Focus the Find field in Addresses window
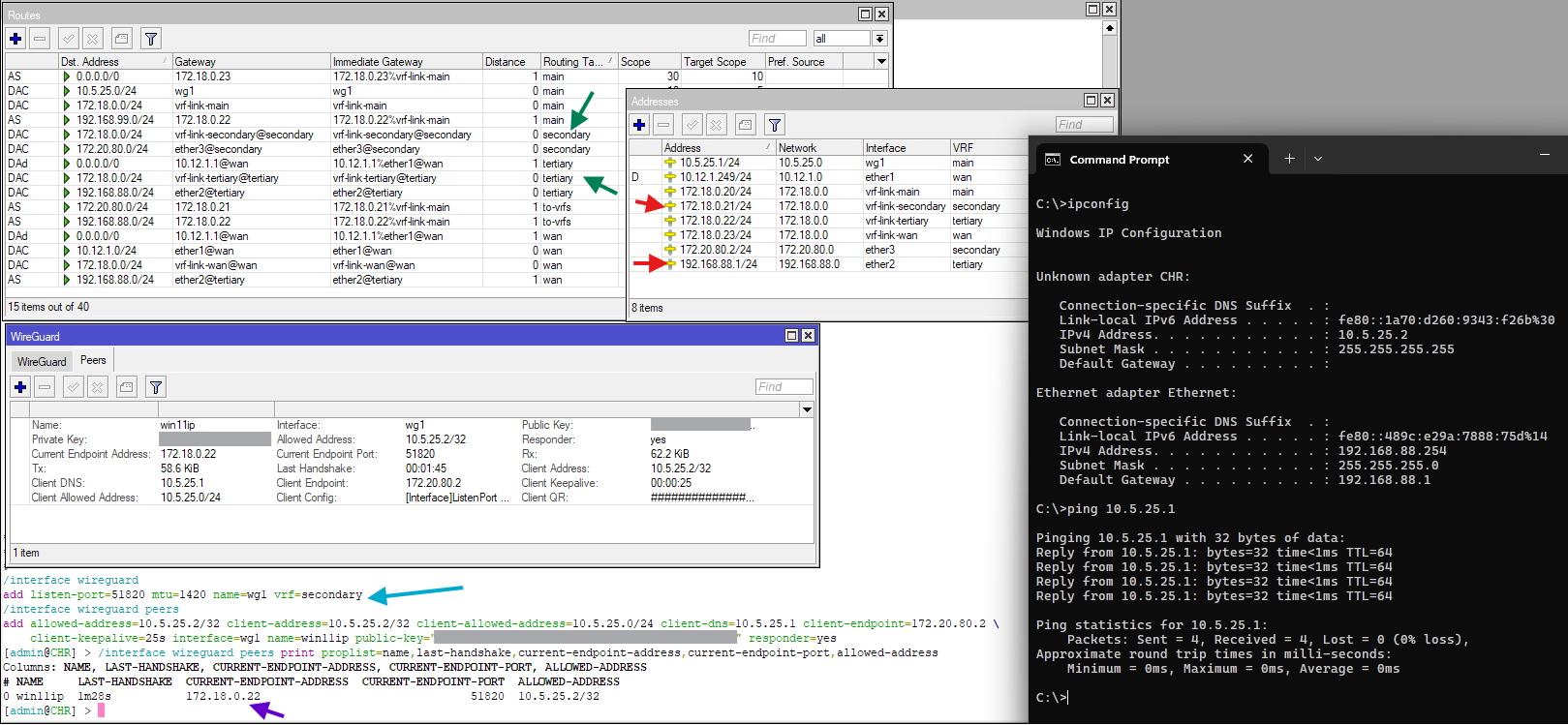 point(1084,124)
